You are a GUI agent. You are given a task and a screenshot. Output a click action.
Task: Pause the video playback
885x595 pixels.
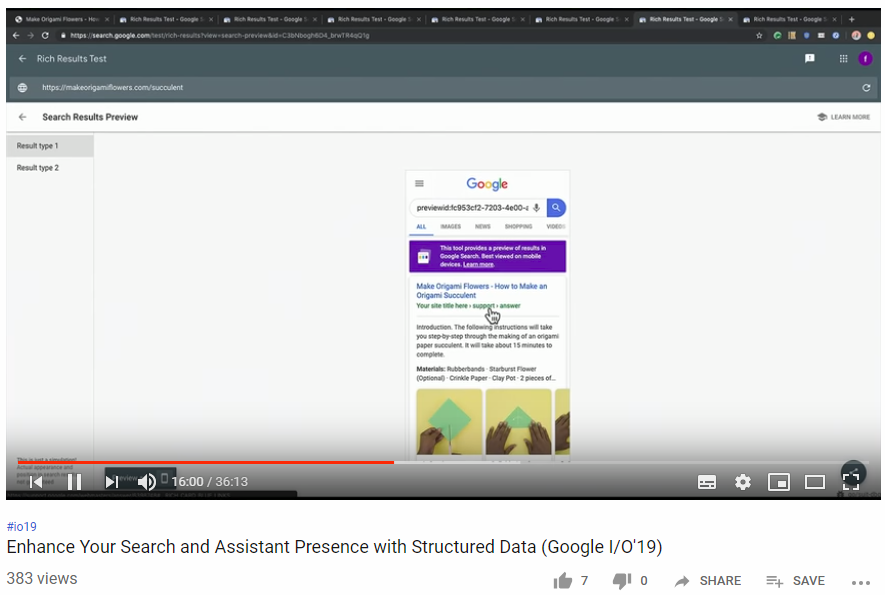[x=75, y=482]
